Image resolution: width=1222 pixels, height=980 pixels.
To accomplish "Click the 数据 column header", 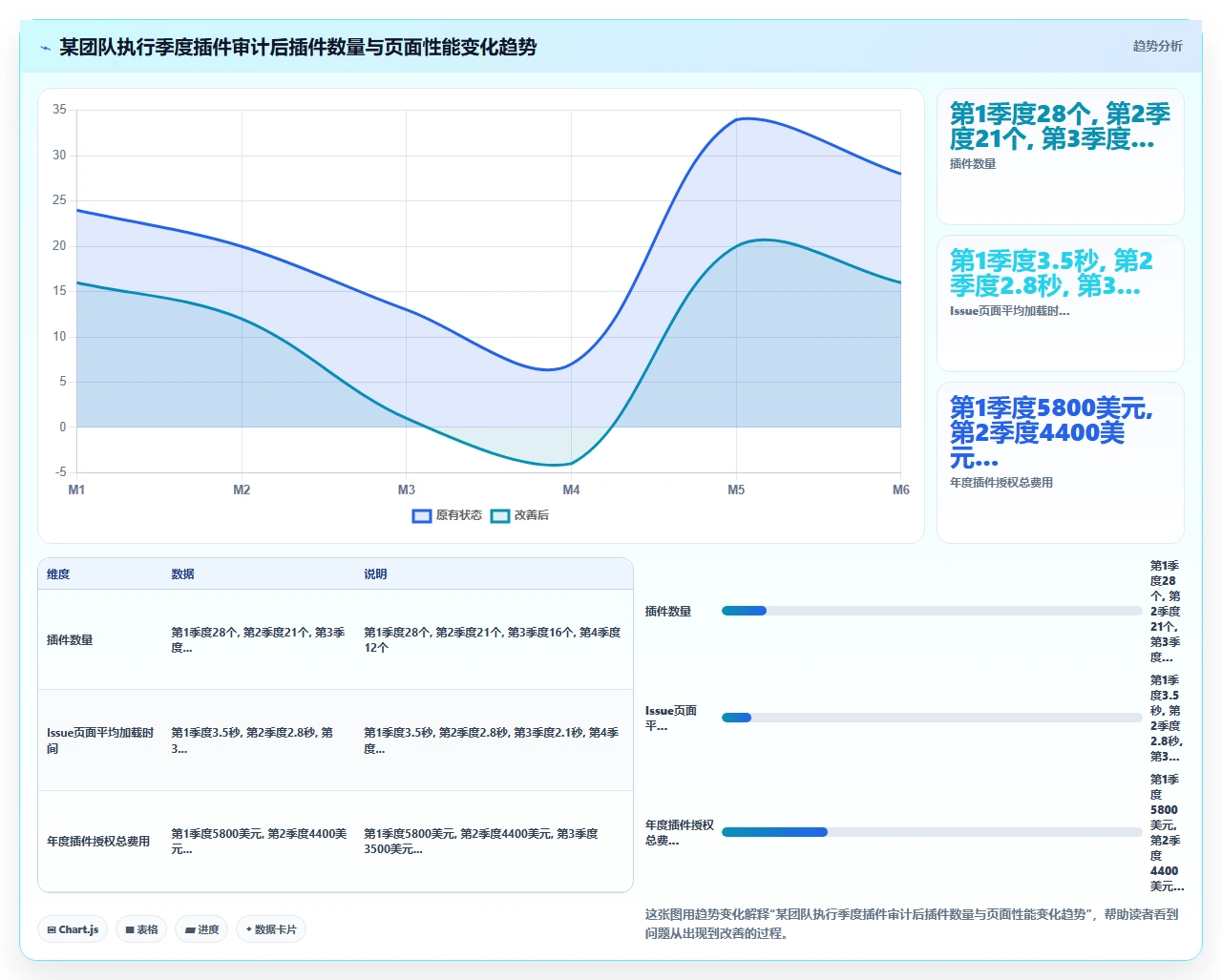I will click(182, 574).
